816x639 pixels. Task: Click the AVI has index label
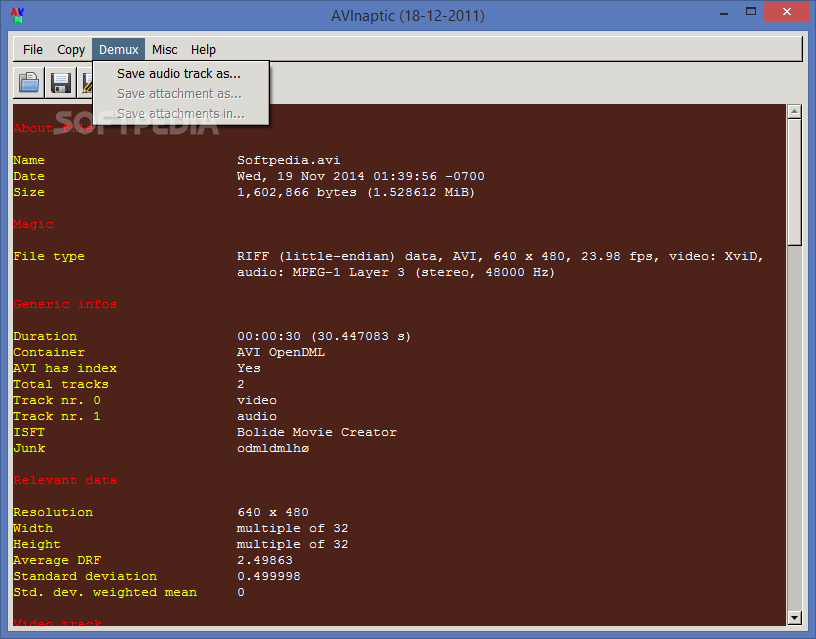[x=65, y=368]
